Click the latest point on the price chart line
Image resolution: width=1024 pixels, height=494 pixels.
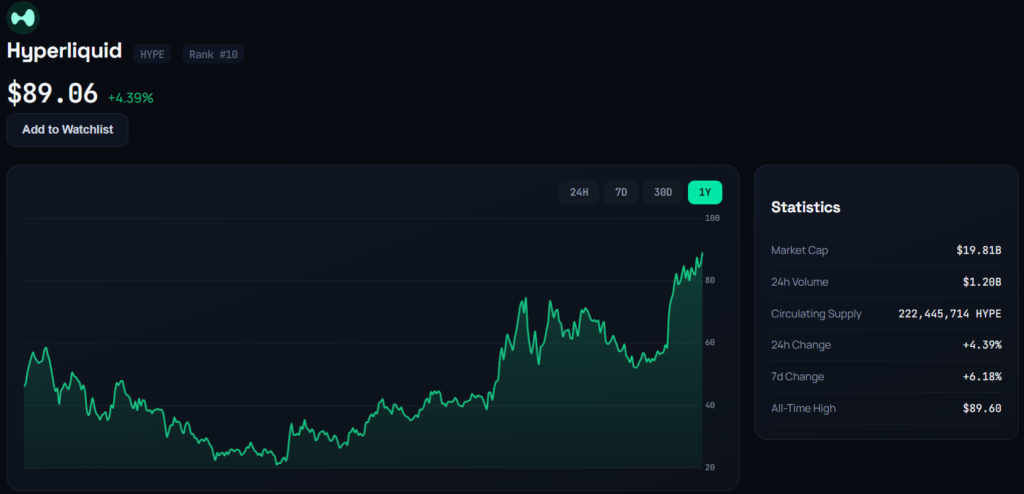click(702, 253)
